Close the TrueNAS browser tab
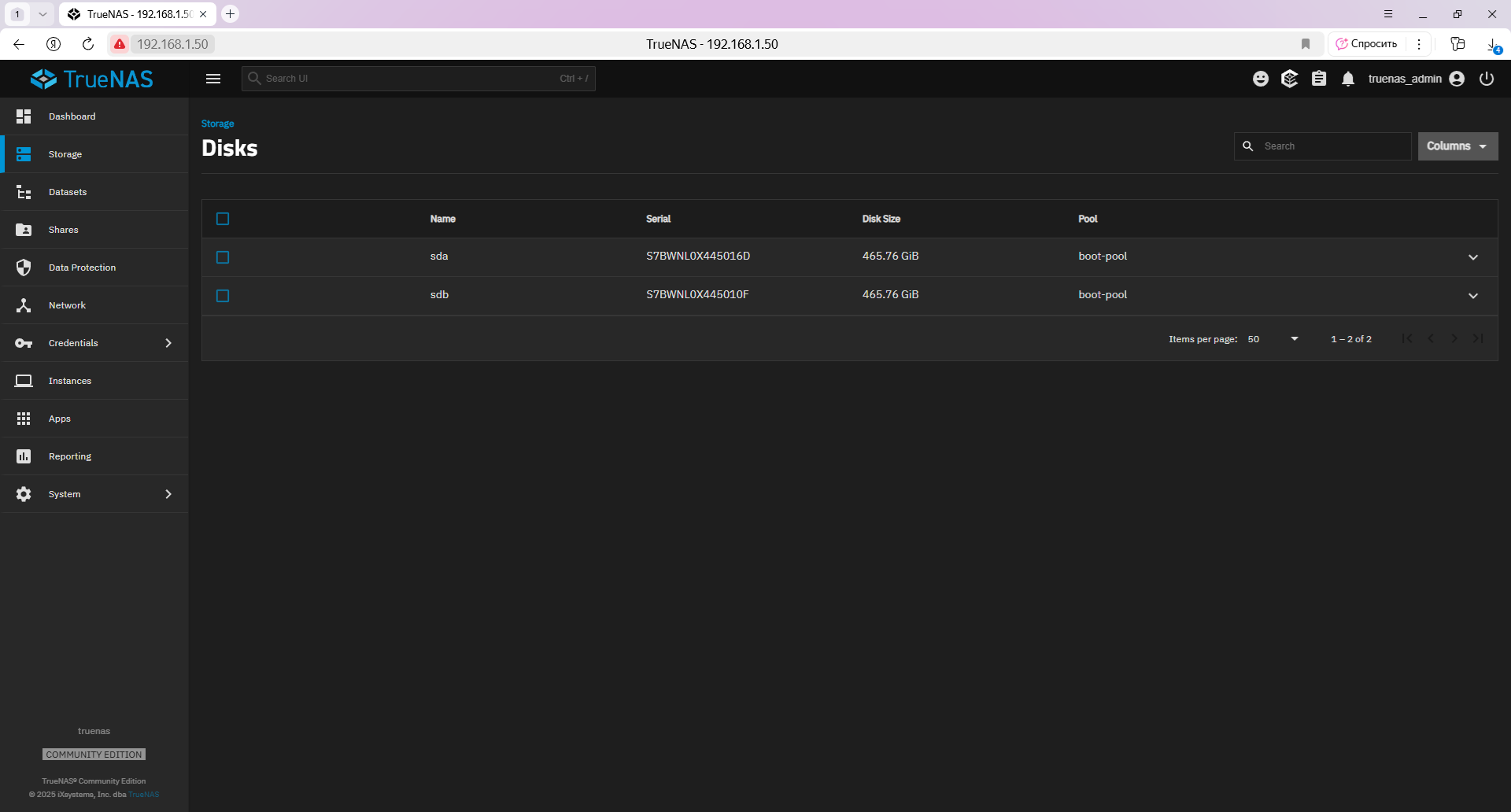This screenshot has width=1511, height=812. [203, 14]
